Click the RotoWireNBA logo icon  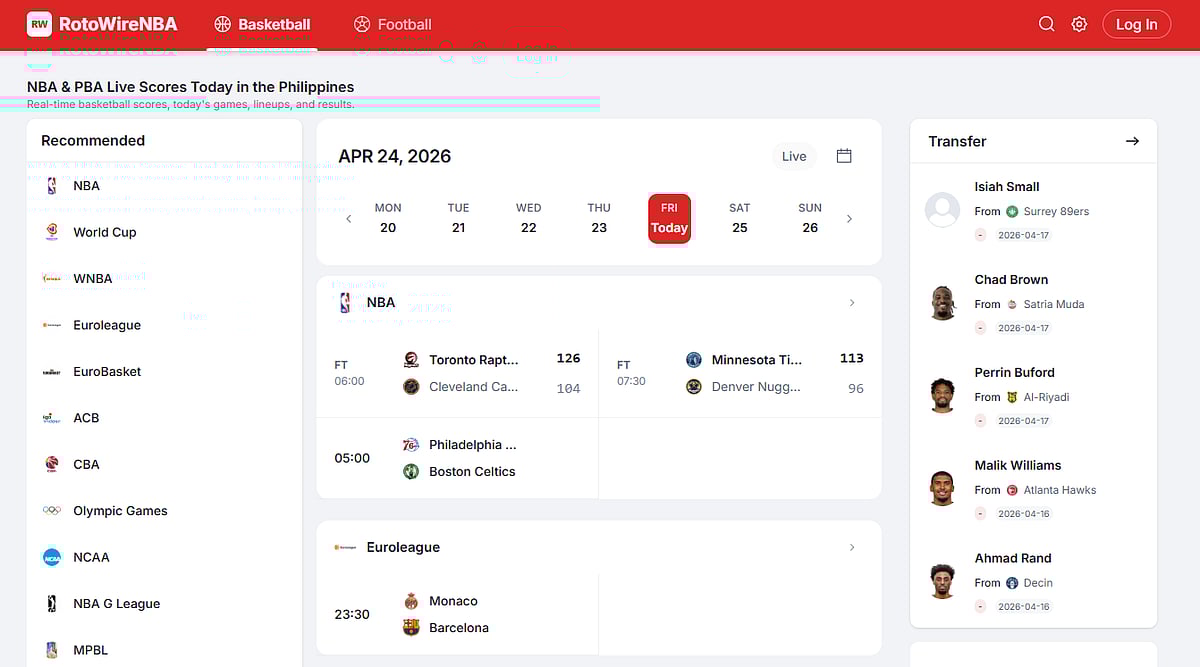point(39,24)
